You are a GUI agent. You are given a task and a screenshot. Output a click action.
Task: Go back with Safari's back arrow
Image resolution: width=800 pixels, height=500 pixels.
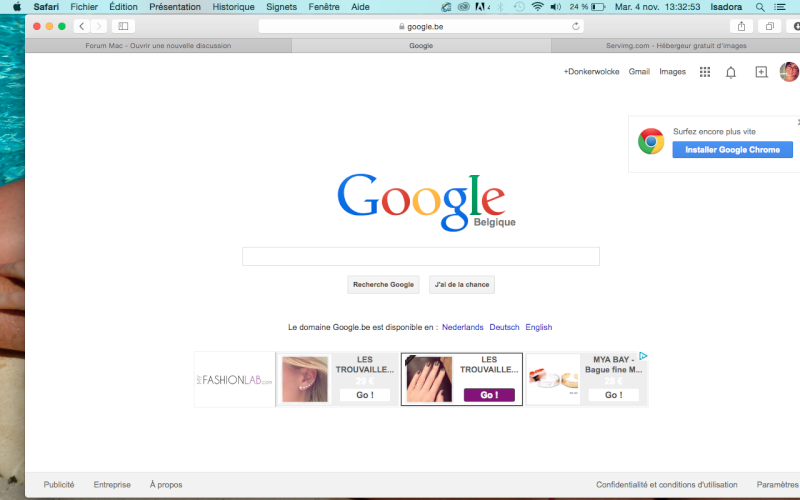[x=82, y=26]
